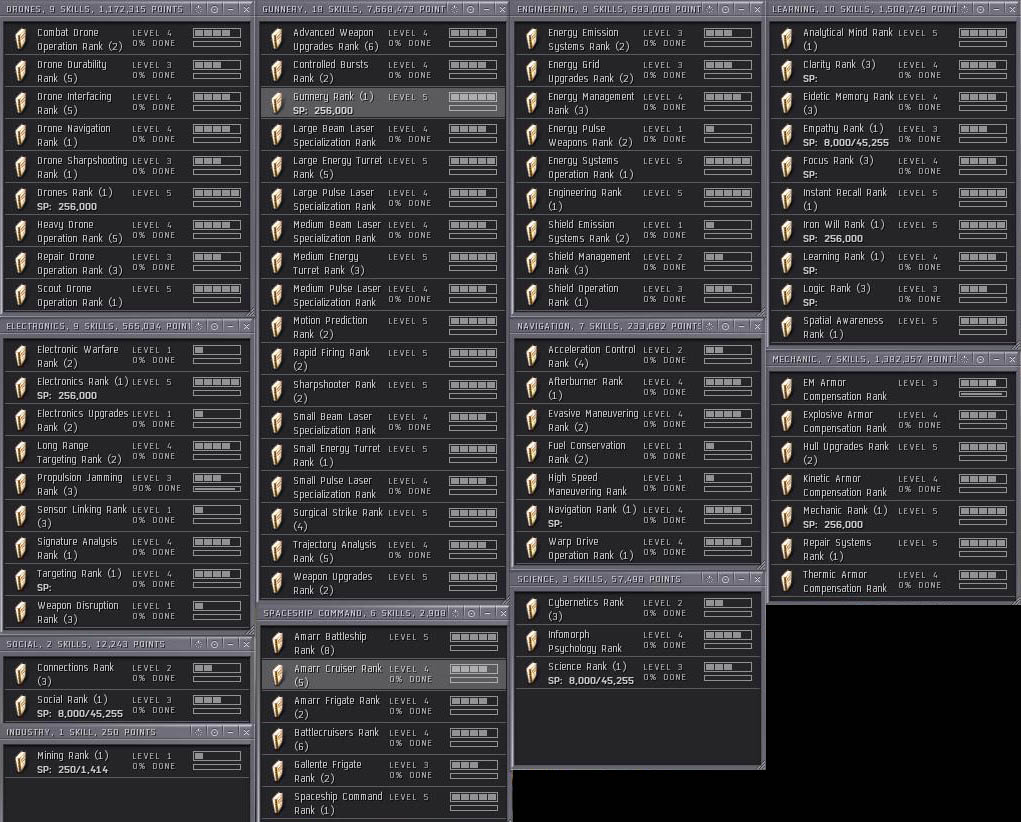1021x822 pixels.
Task: Toggle the pin icon on the Gunnery window
Action: point(455,9)
